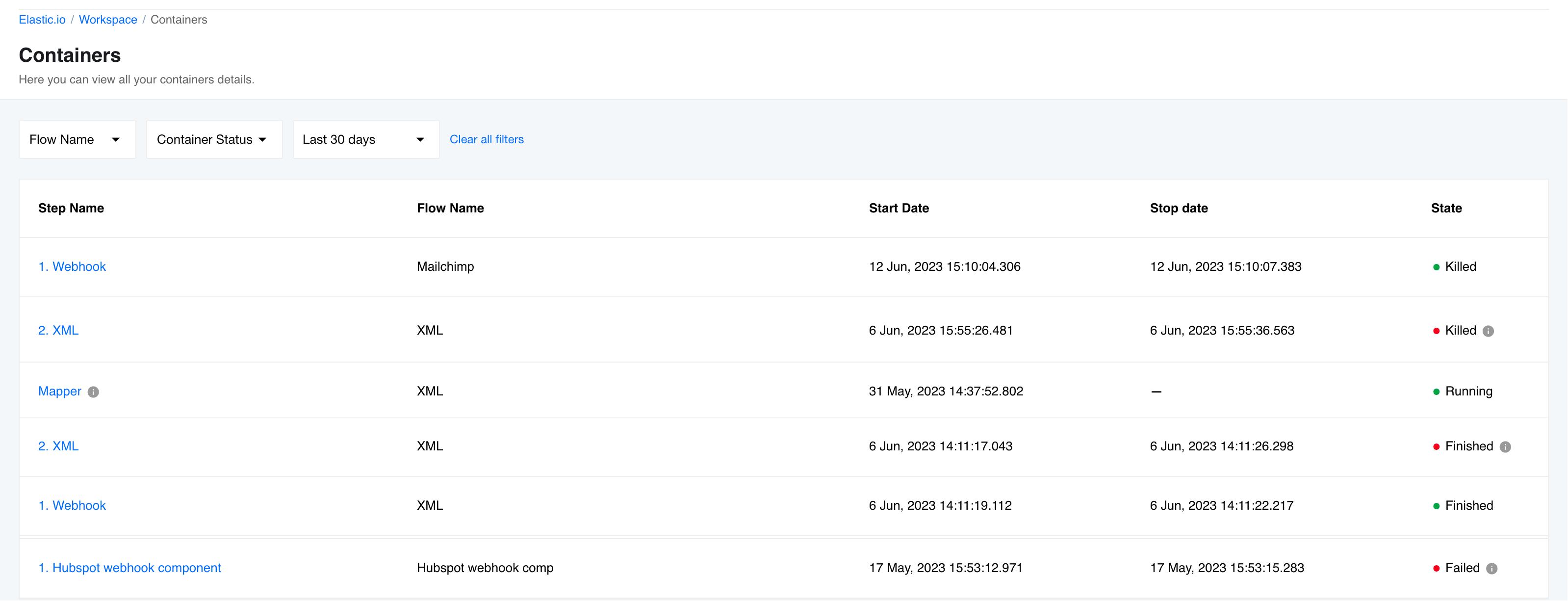Click info icon next to Mapper step
Viewport: 1568px width, 601px height.
pyautogui.click(x=93, y=392)
